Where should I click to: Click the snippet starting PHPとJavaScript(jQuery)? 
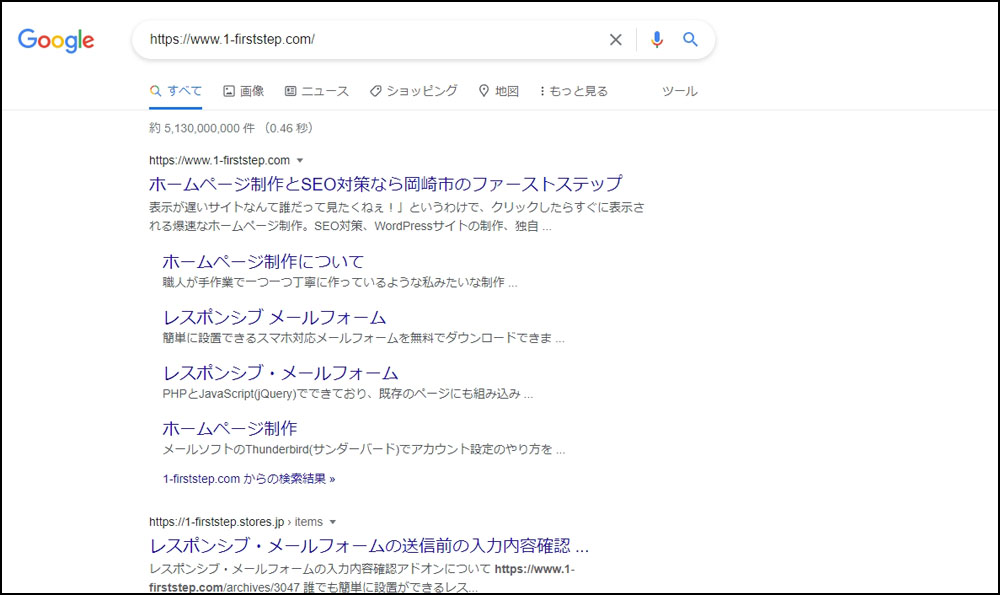348,393
